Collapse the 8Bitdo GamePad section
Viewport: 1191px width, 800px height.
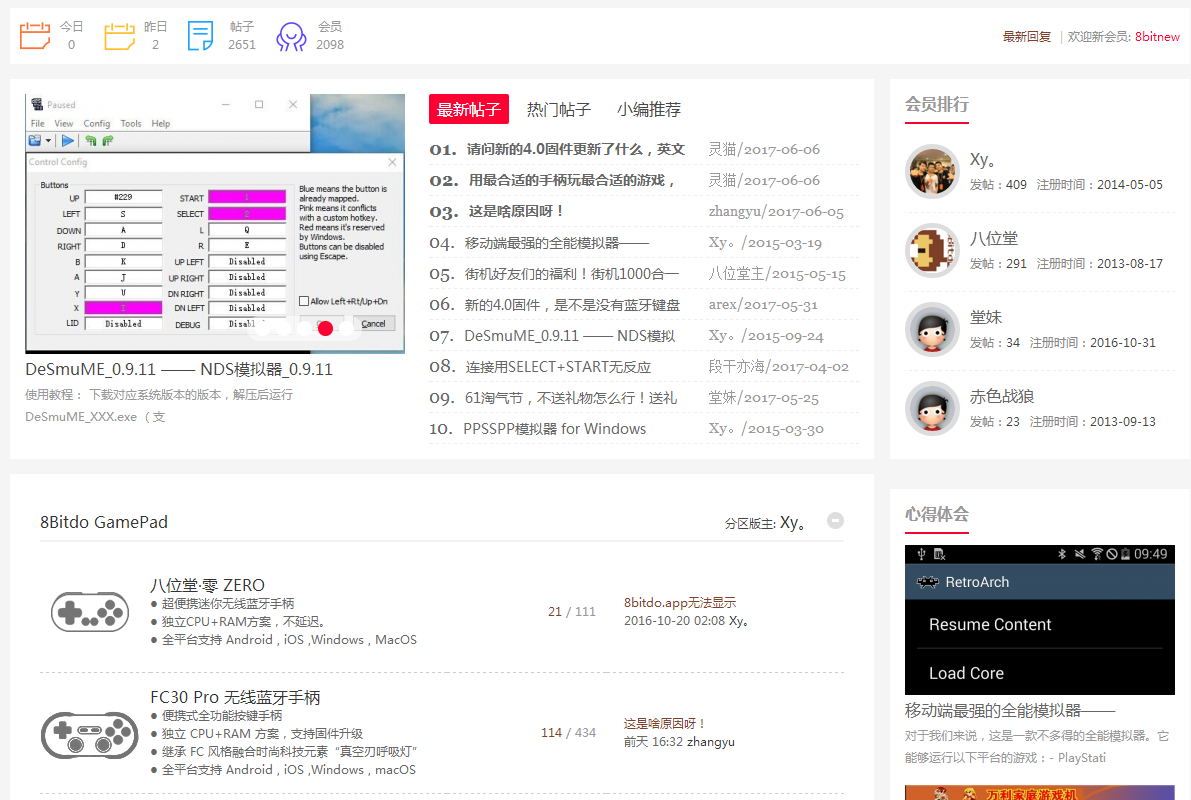836,520
